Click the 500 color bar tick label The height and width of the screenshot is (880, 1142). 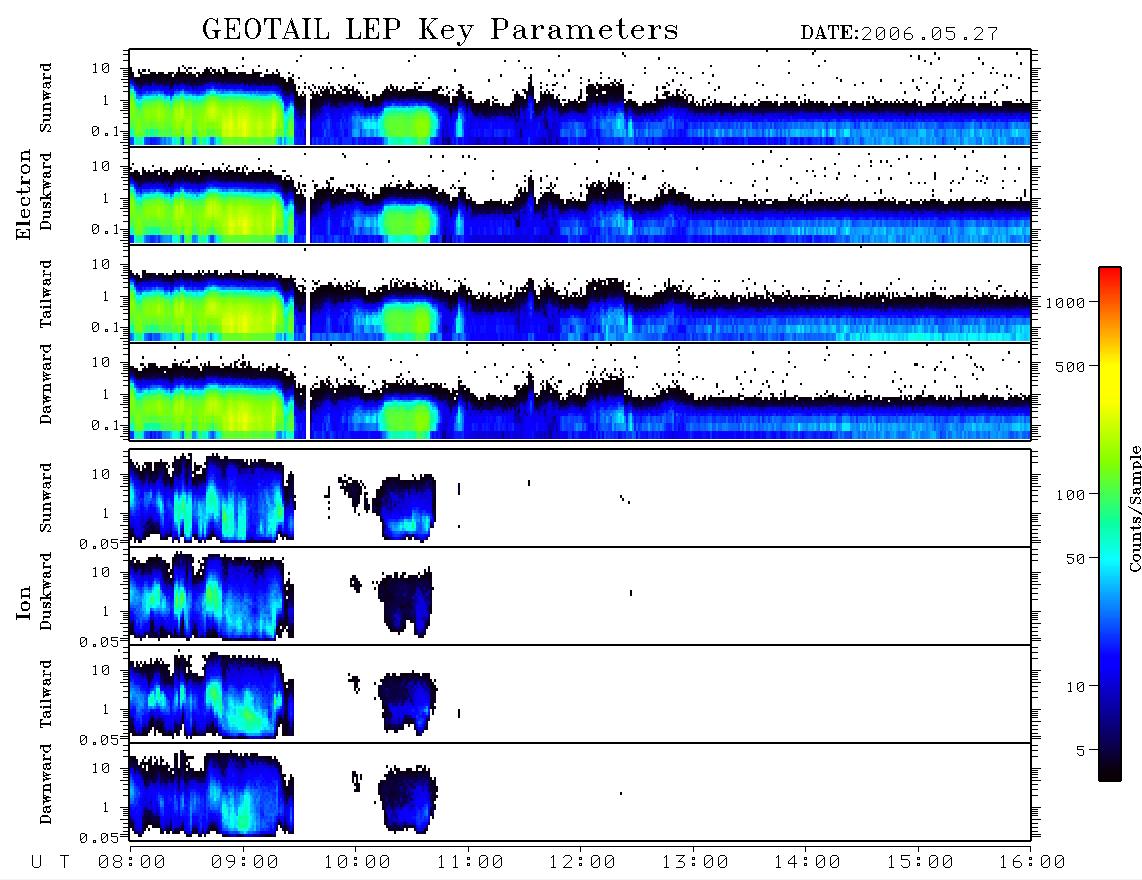tap(1070, 366)
